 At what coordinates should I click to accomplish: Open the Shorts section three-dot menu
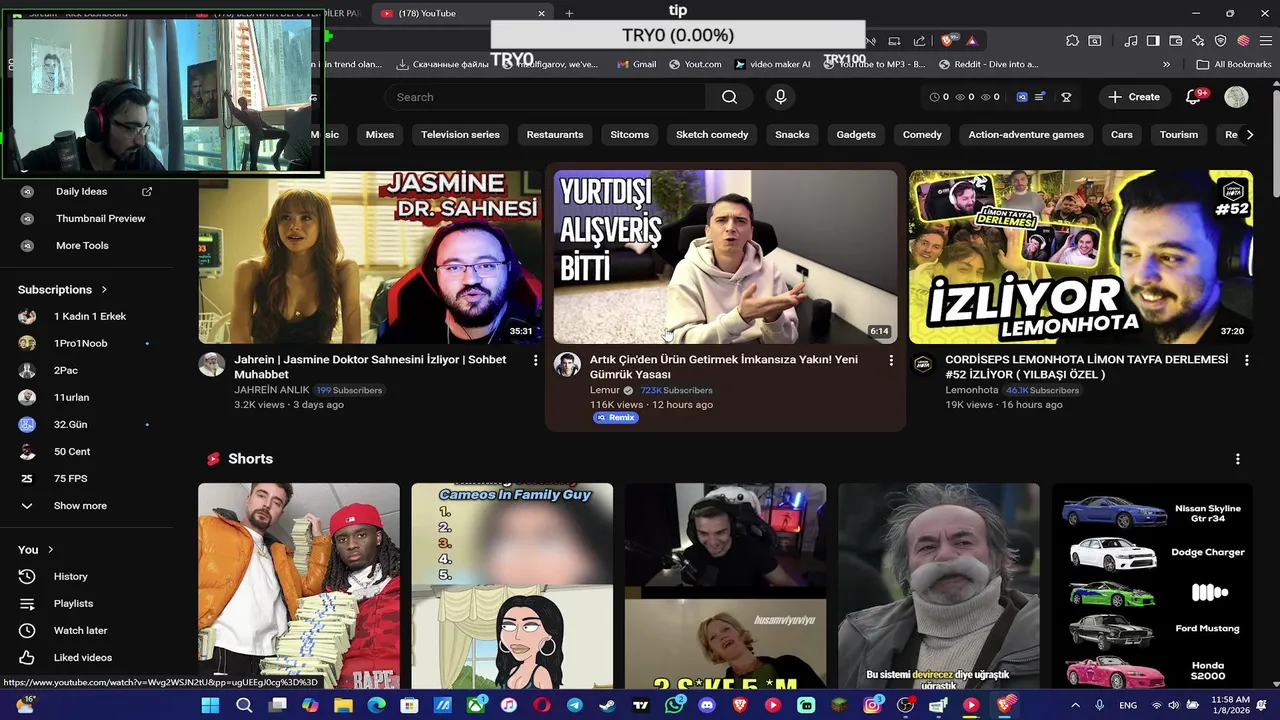point(1238,459)
